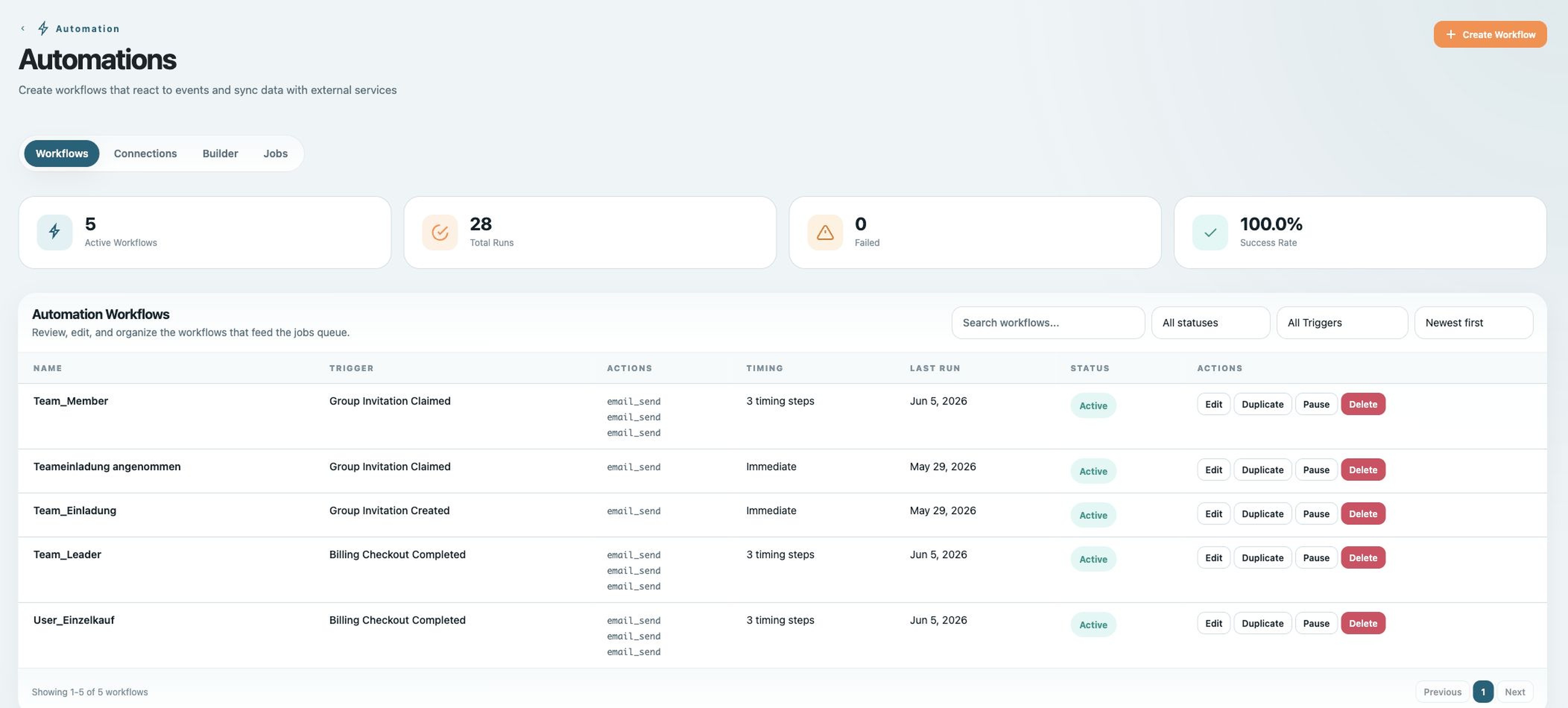Focus the Search workflows field
1568x708 pixels.
click(x=1048, y=323)
